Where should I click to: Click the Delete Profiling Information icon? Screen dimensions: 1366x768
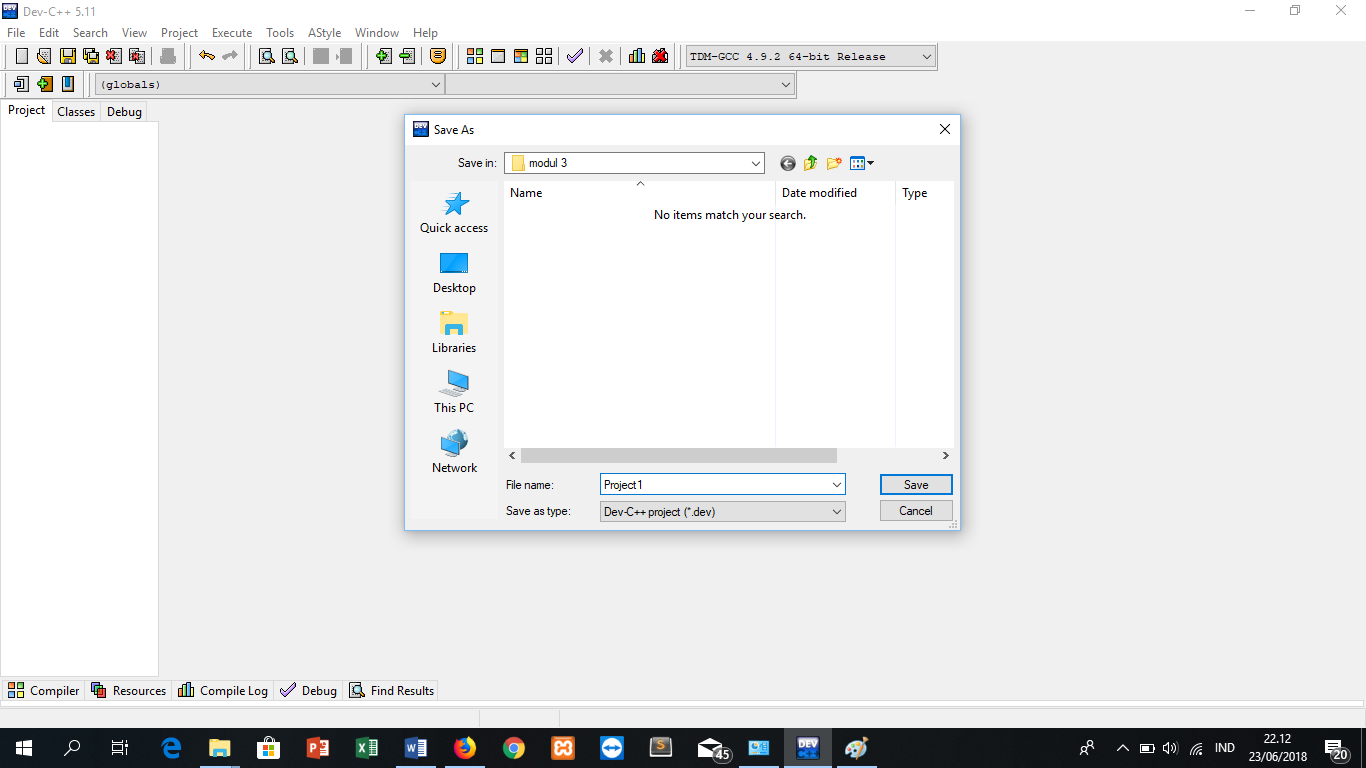tap(660, 56)
